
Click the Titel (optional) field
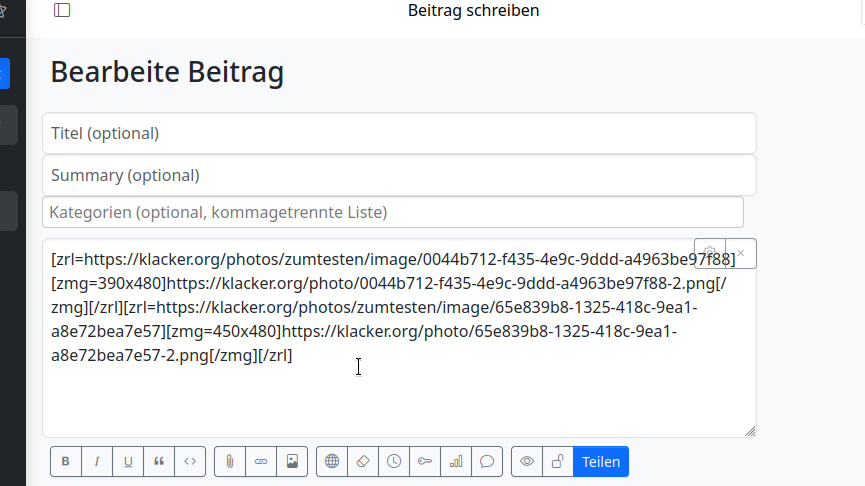[x=399, y=133]
